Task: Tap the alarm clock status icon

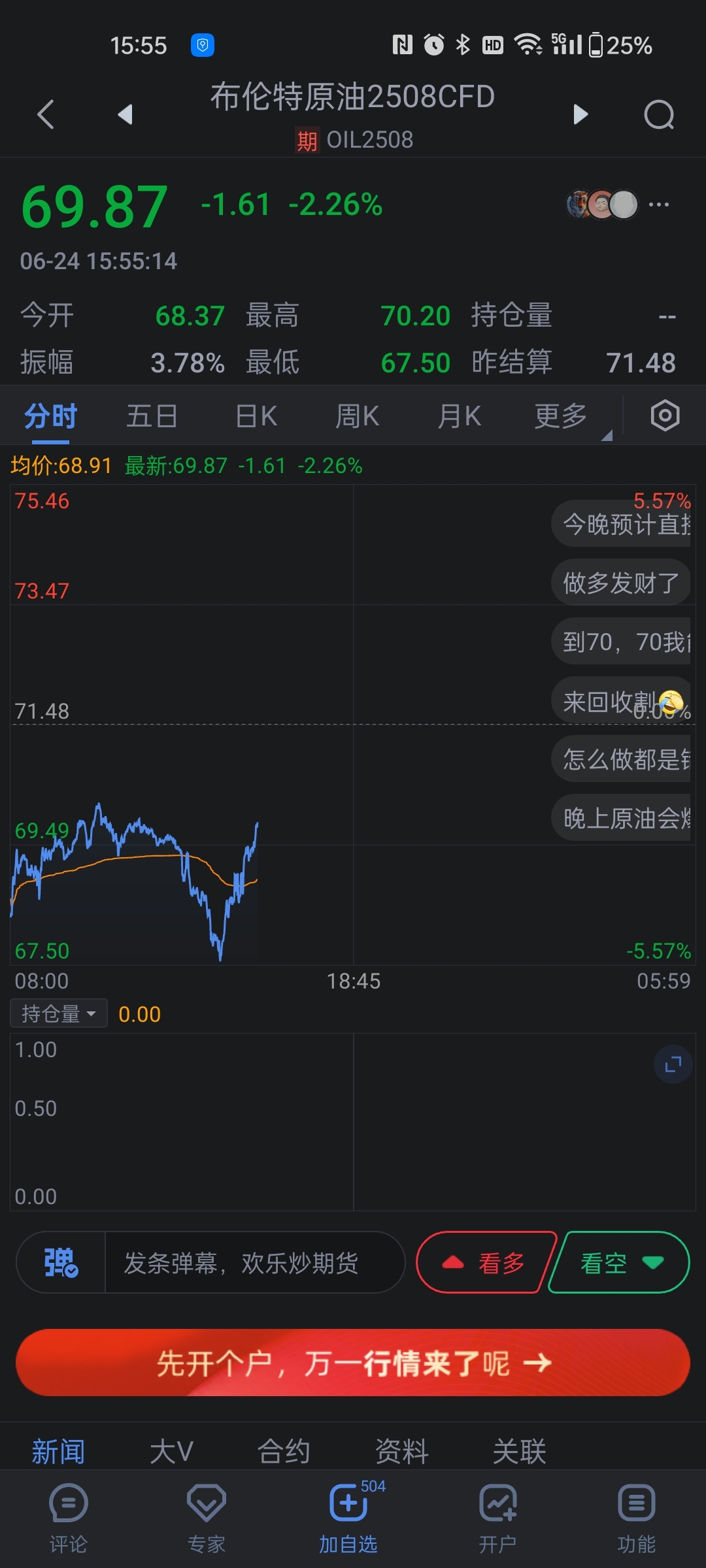Action: [x=434, y=45]
